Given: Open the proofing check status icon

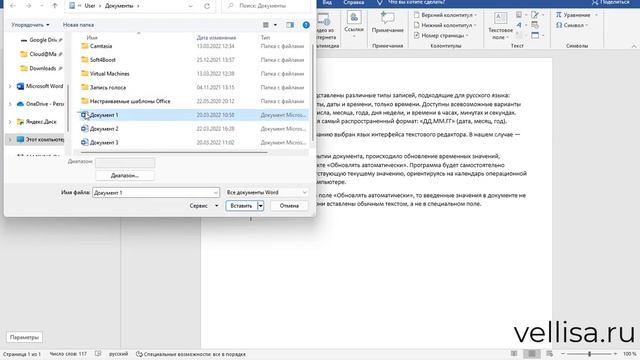Looking at the screenshot, I should (x=98, y=354).
